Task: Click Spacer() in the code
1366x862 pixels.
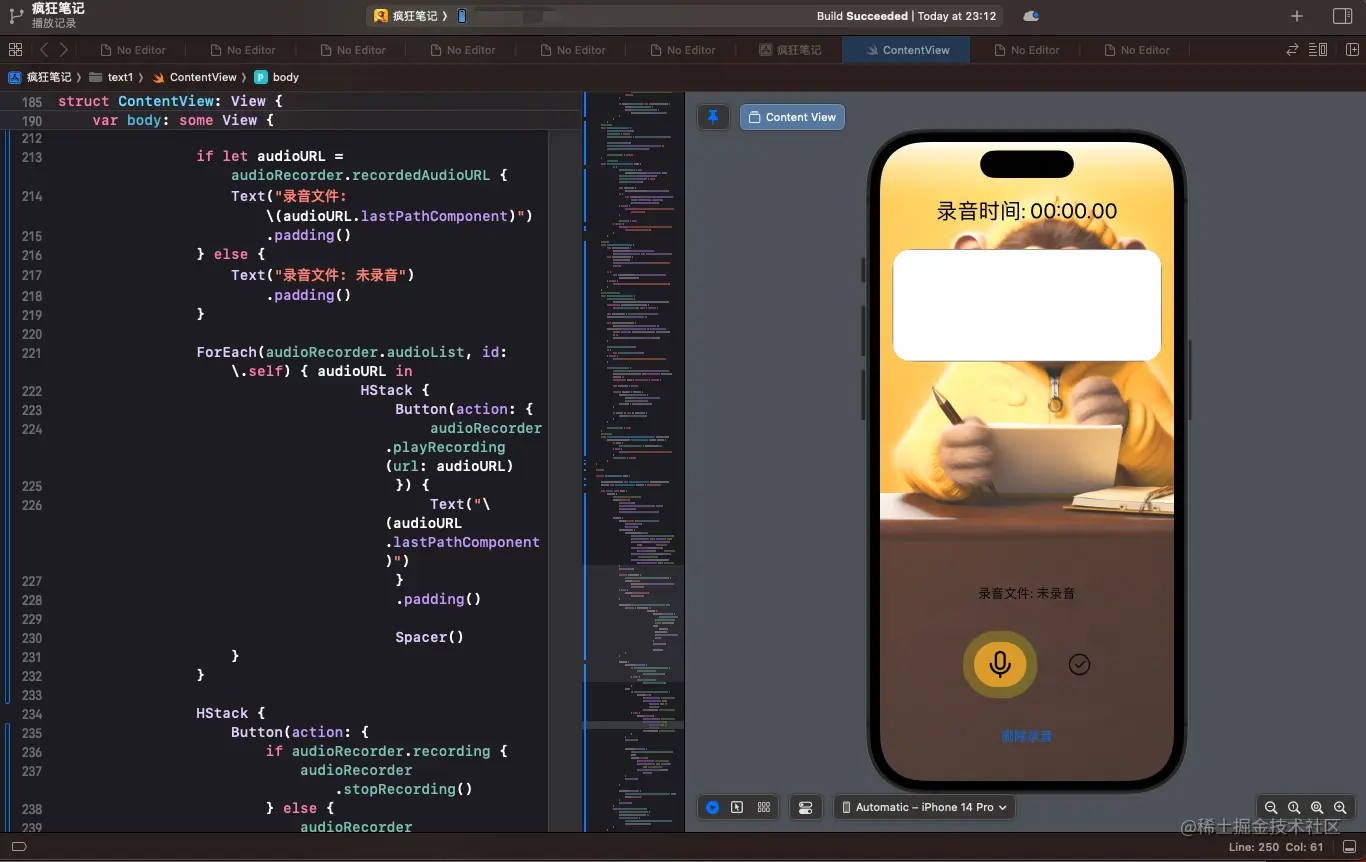Action: coord(429,637)
